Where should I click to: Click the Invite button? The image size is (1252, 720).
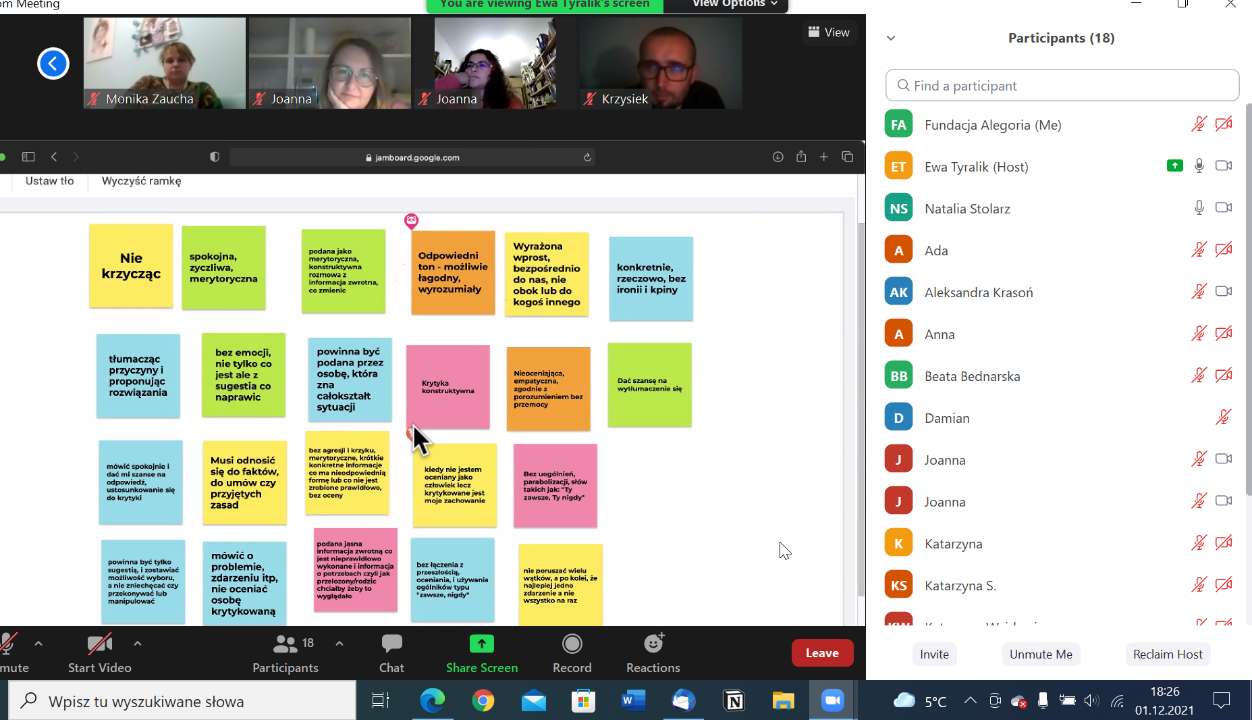pyautogui.click(x=934, y=654)
